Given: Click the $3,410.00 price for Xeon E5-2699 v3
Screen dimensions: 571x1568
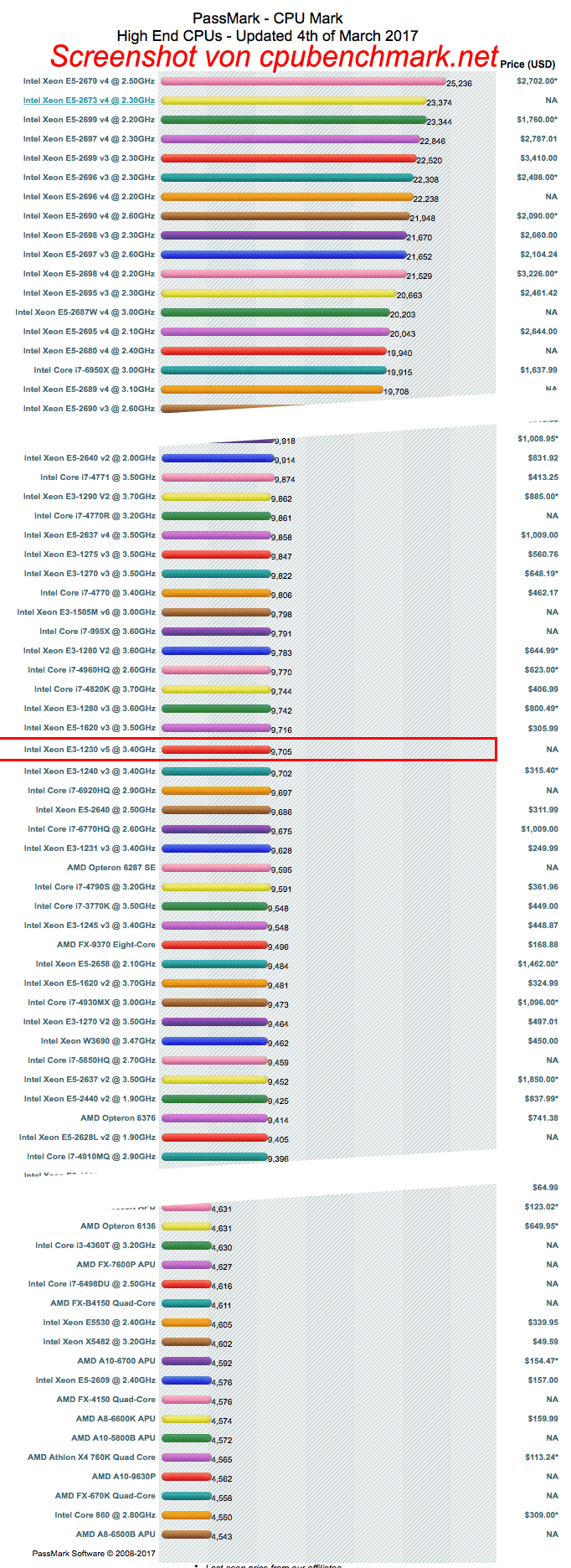Looking at the screenshot, I should pyautogui.click(x=538, y=158).
